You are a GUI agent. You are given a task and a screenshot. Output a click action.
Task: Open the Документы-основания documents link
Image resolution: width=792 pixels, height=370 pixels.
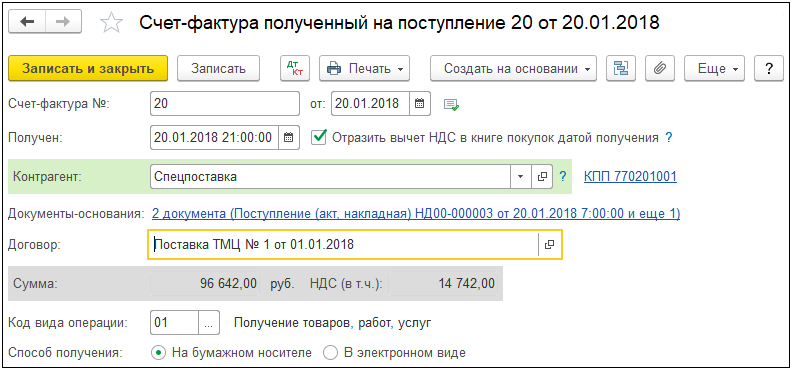click(x=416, y=214)
